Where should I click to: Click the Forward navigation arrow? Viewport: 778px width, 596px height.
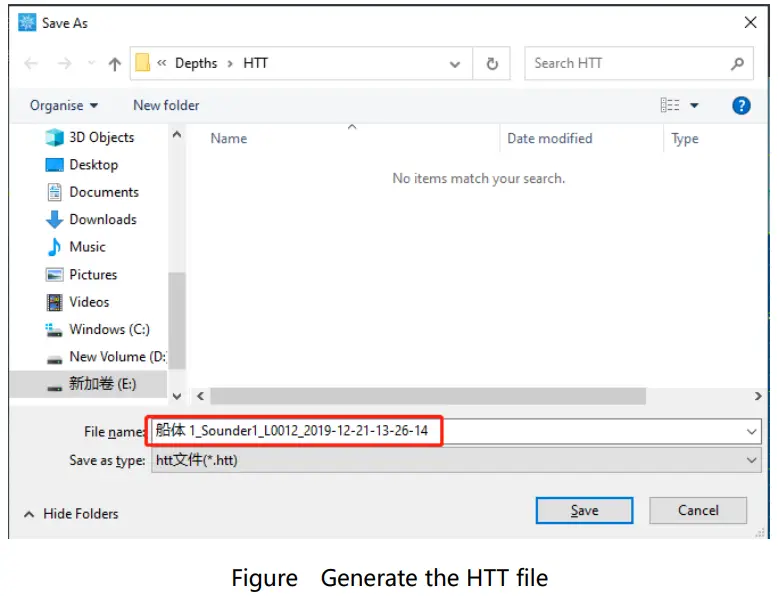pos(65,64)
